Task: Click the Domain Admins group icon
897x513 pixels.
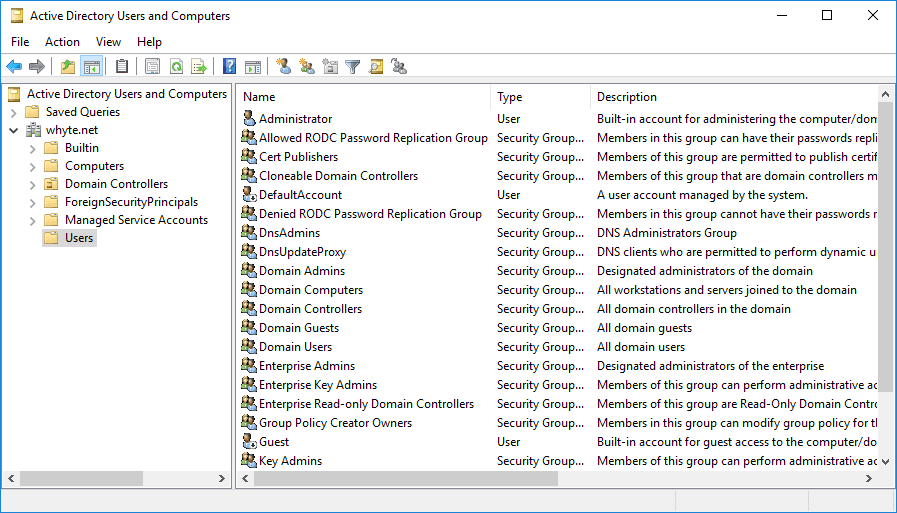Action: pyautogui.click(x=249, y=271)
